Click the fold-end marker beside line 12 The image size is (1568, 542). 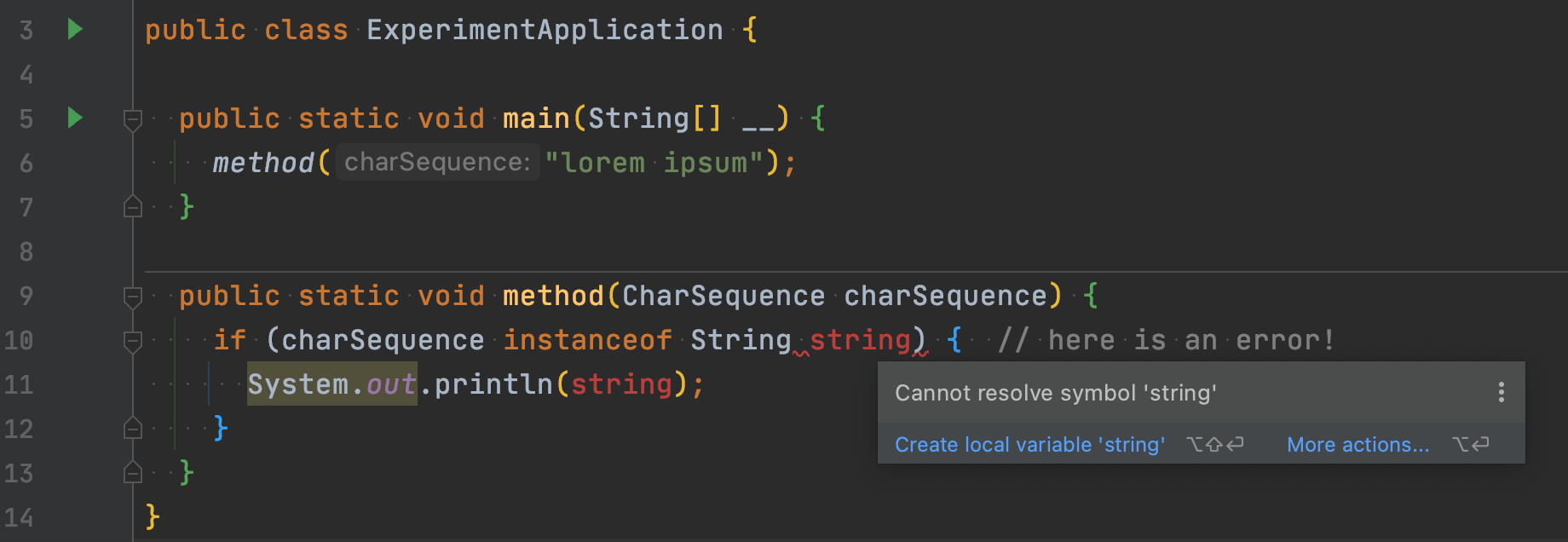(x=133, y=429)
